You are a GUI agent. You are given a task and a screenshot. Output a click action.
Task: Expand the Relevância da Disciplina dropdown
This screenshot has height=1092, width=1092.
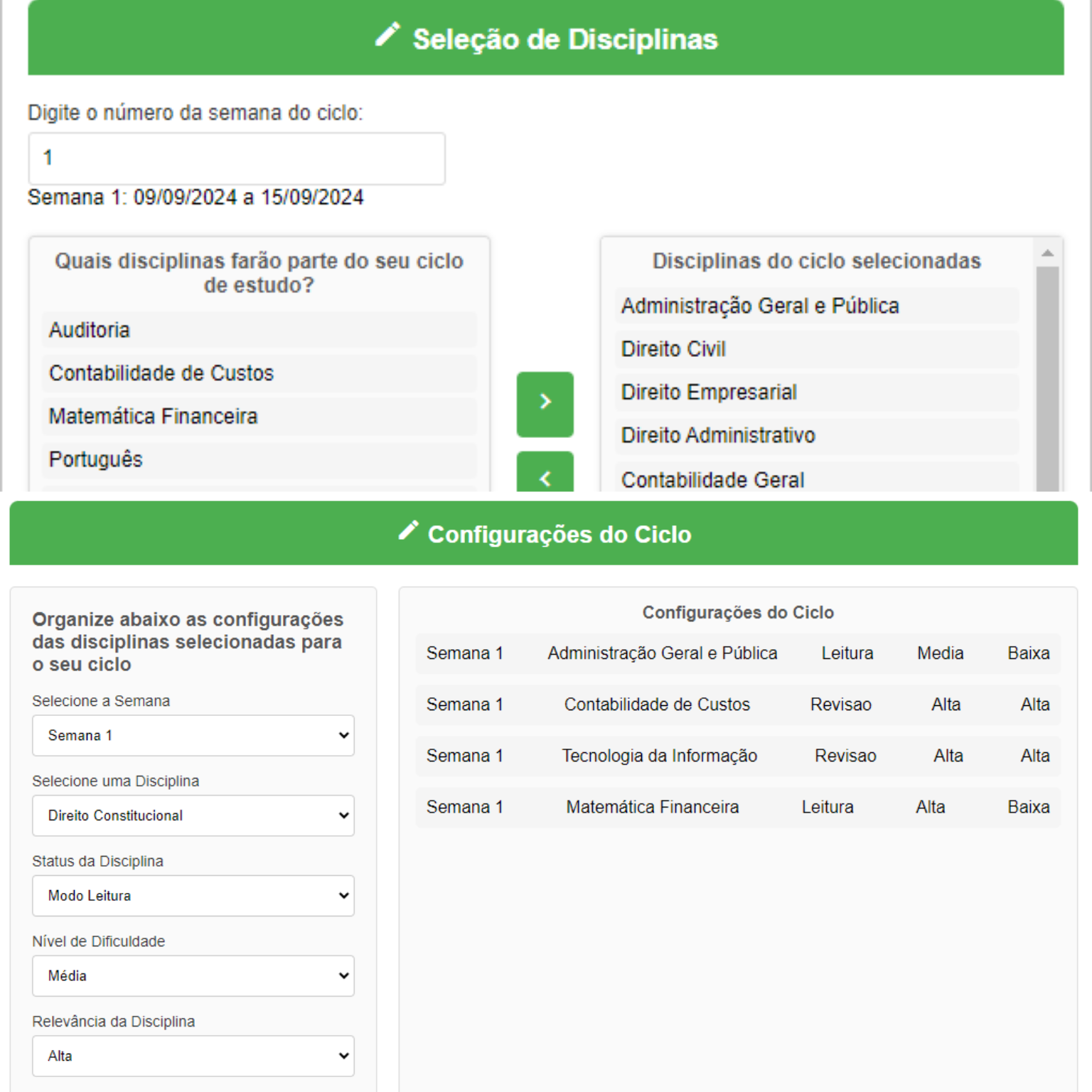pyautogui.click(x=193, y=1056)
